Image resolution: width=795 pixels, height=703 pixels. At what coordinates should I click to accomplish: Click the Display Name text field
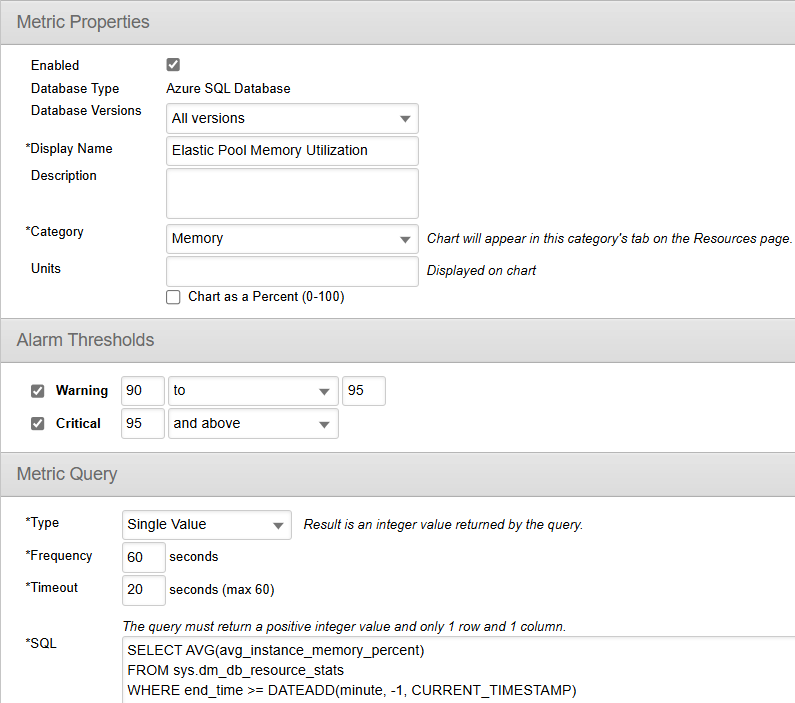click(292, 151)
